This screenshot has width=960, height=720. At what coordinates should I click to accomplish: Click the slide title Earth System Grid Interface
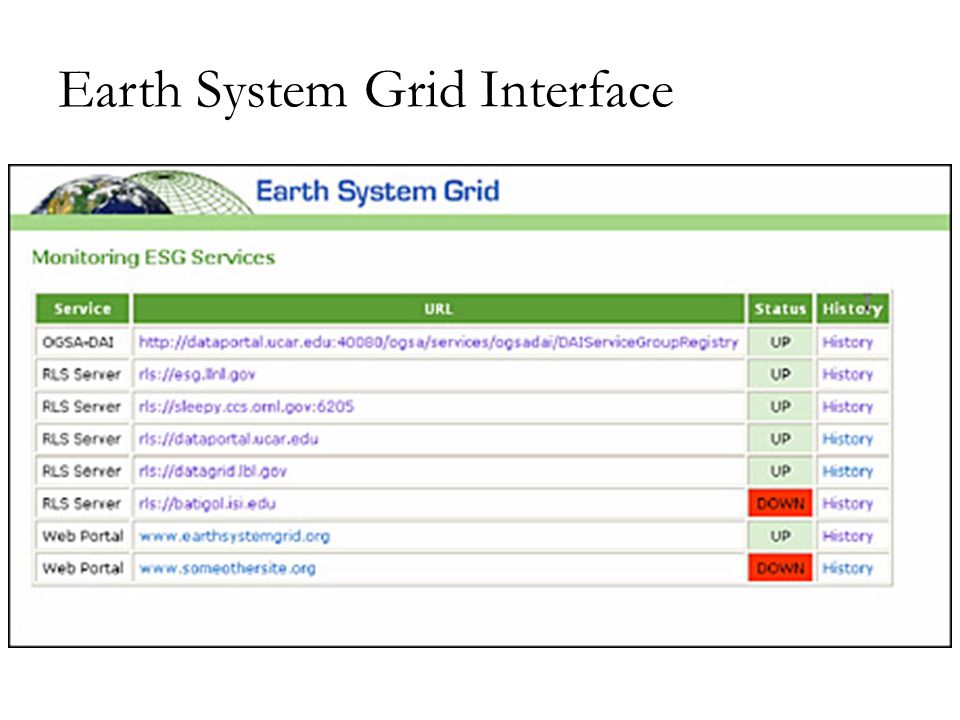(366, 91)
